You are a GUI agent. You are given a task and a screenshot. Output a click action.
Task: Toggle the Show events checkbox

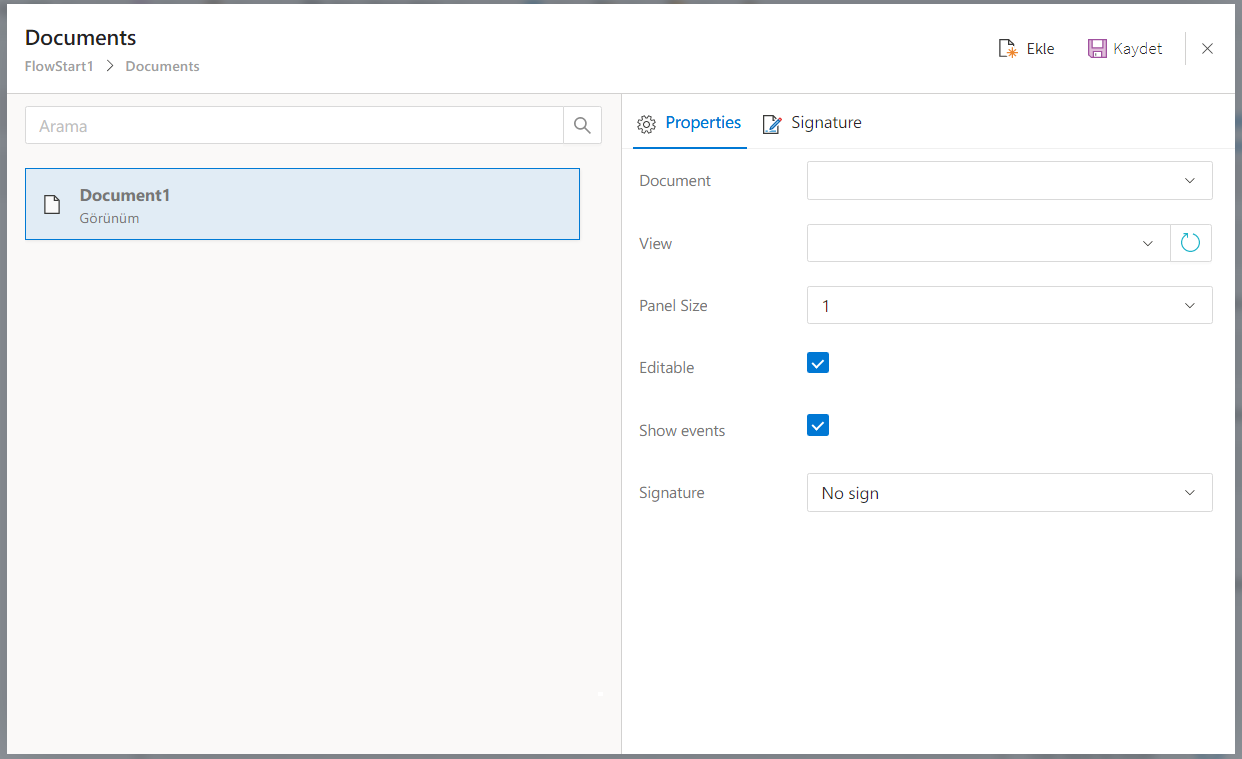point(818,426)
